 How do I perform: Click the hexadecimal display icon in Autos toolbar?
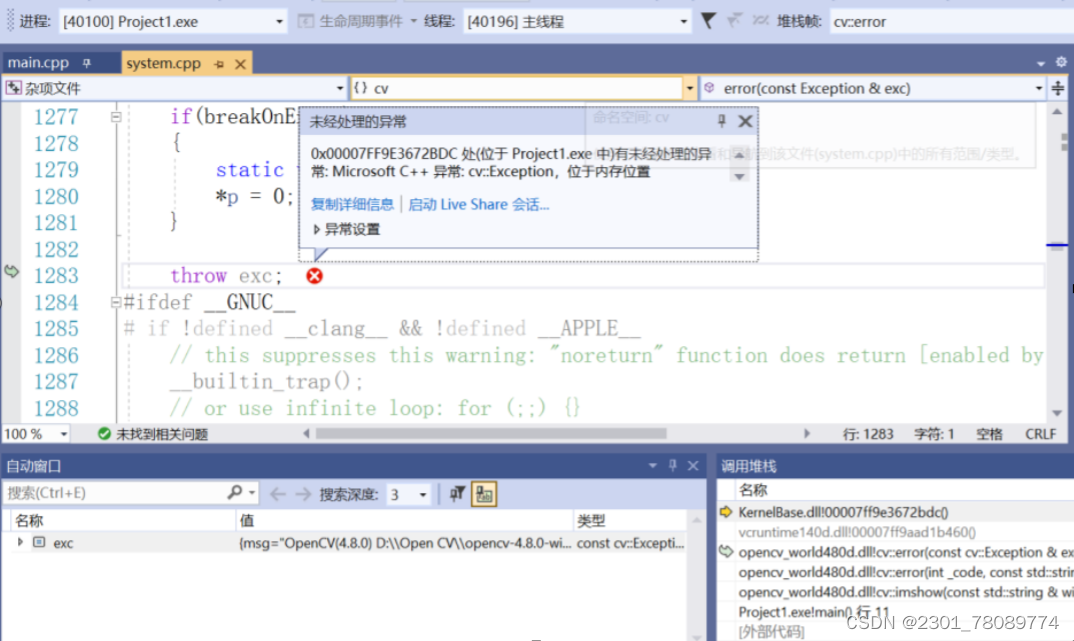[482, 493]
